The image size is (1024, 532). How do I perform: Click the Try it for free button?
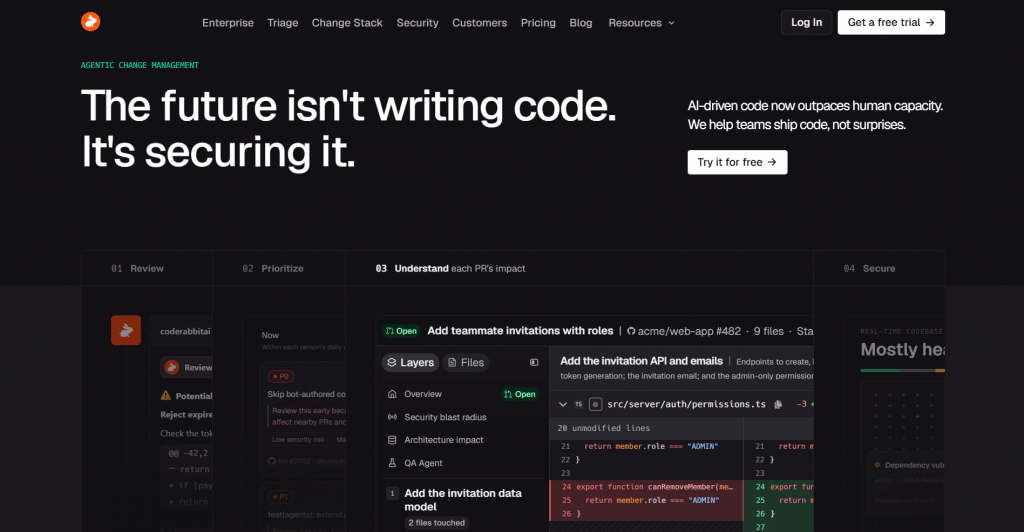(737, 162)
